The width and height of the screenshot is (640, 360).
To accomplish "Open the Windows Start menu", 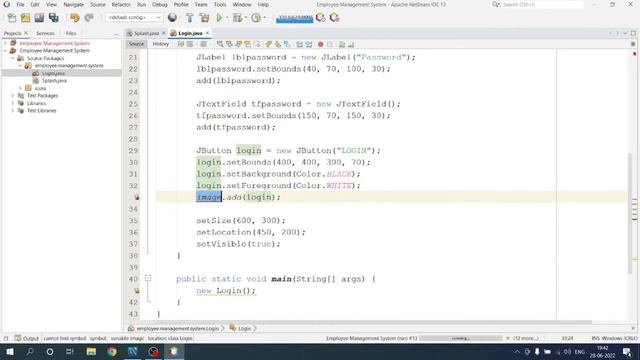I will point(9,351).
